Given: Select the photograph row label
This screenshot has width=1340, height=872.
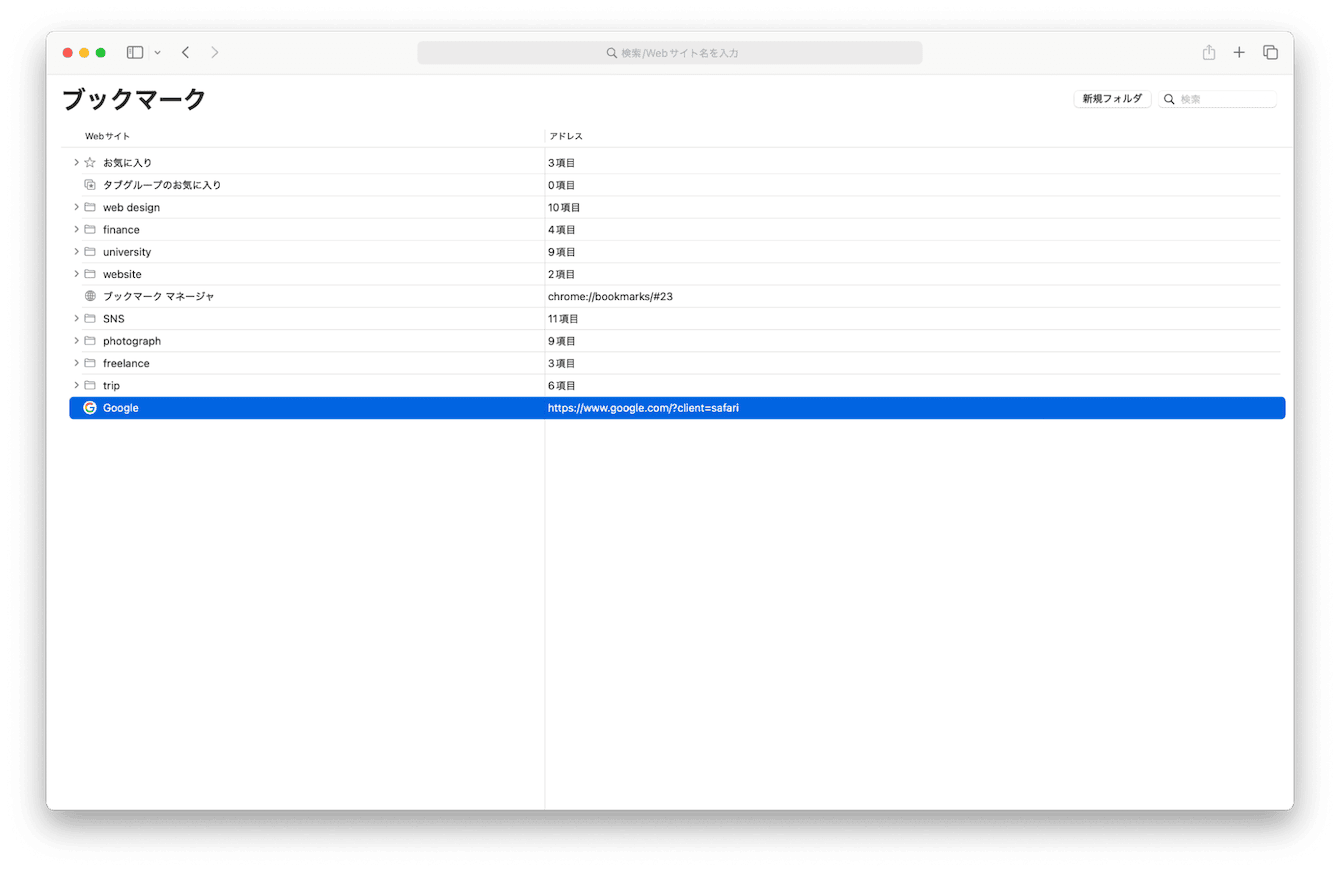Looking at the screenshot, I should (x=131, y=341).
